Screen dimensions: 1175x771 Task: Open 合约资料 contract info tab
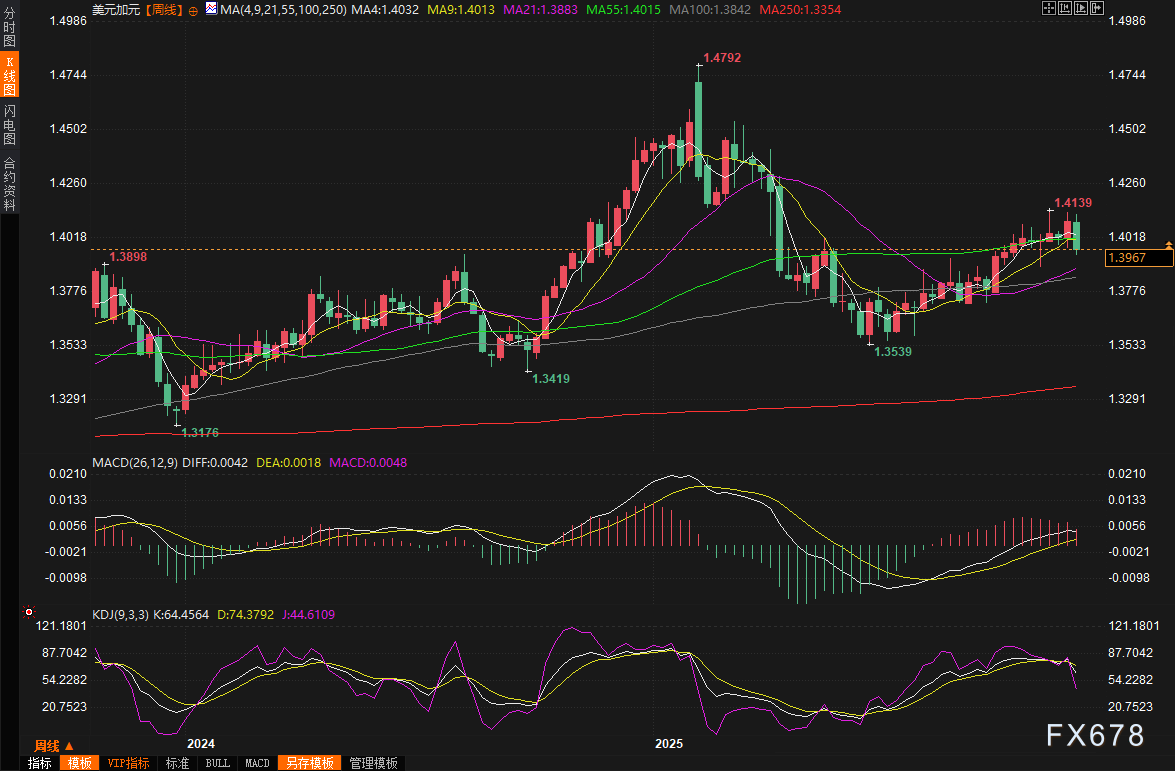(x=9, y=183)
